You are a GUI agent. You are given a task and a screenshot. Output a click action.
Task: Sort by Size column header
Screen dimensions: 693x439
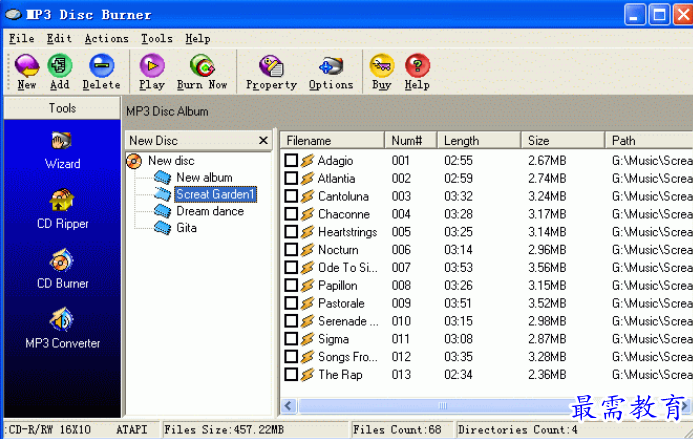(563, 141)
